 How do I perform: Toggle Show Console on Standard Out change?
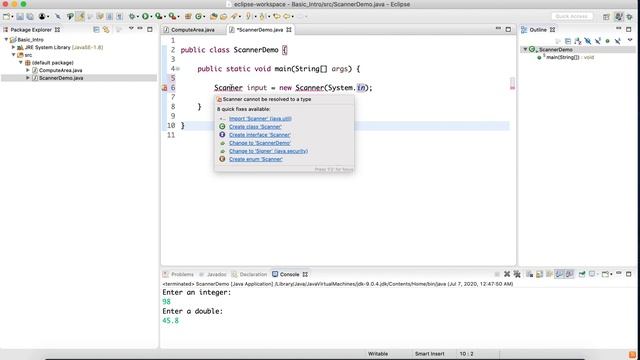pos(559,274)
